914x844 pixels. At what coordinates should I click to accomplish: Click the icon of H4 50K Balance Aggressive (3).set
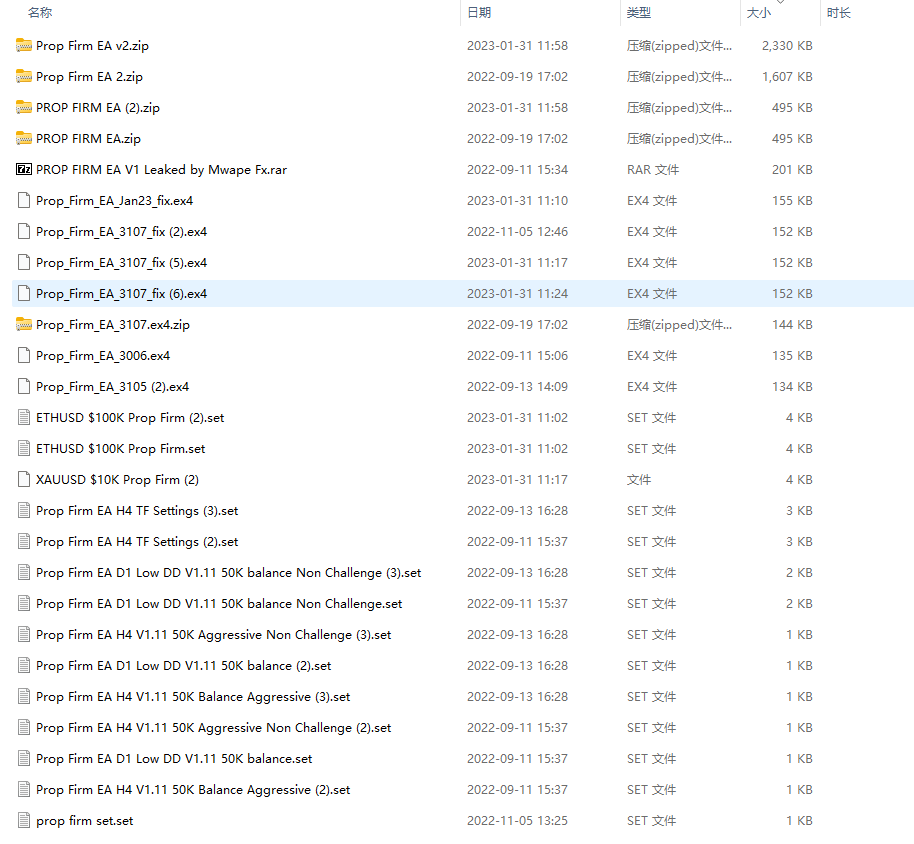24,696
